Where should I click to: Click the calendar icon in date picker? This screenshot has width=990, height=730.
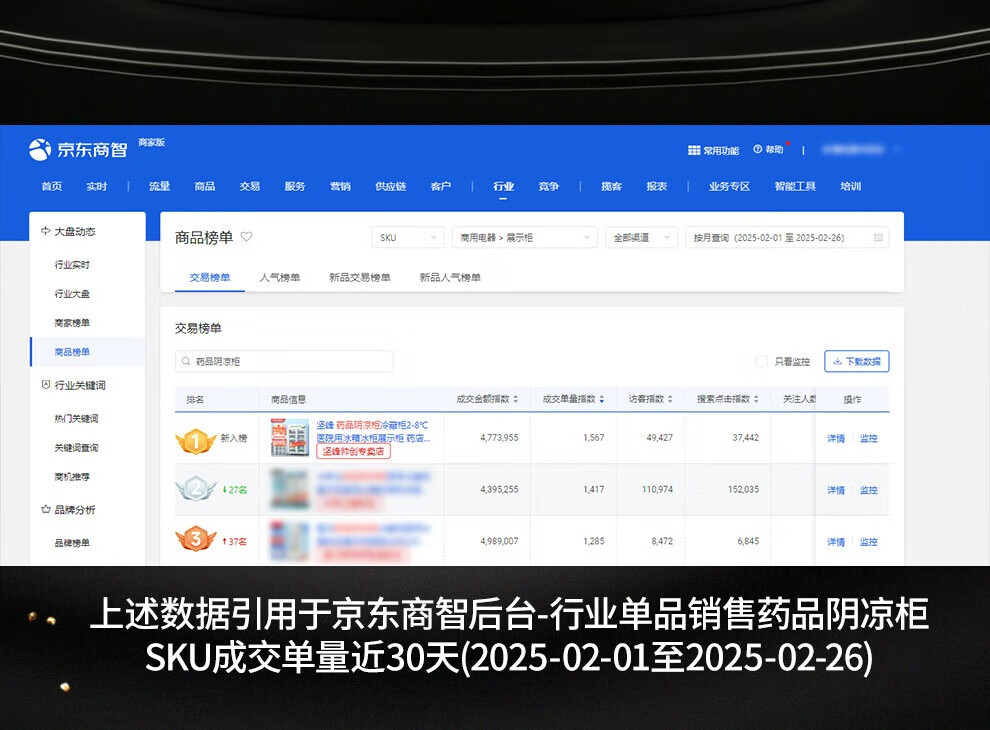[878, 238]
